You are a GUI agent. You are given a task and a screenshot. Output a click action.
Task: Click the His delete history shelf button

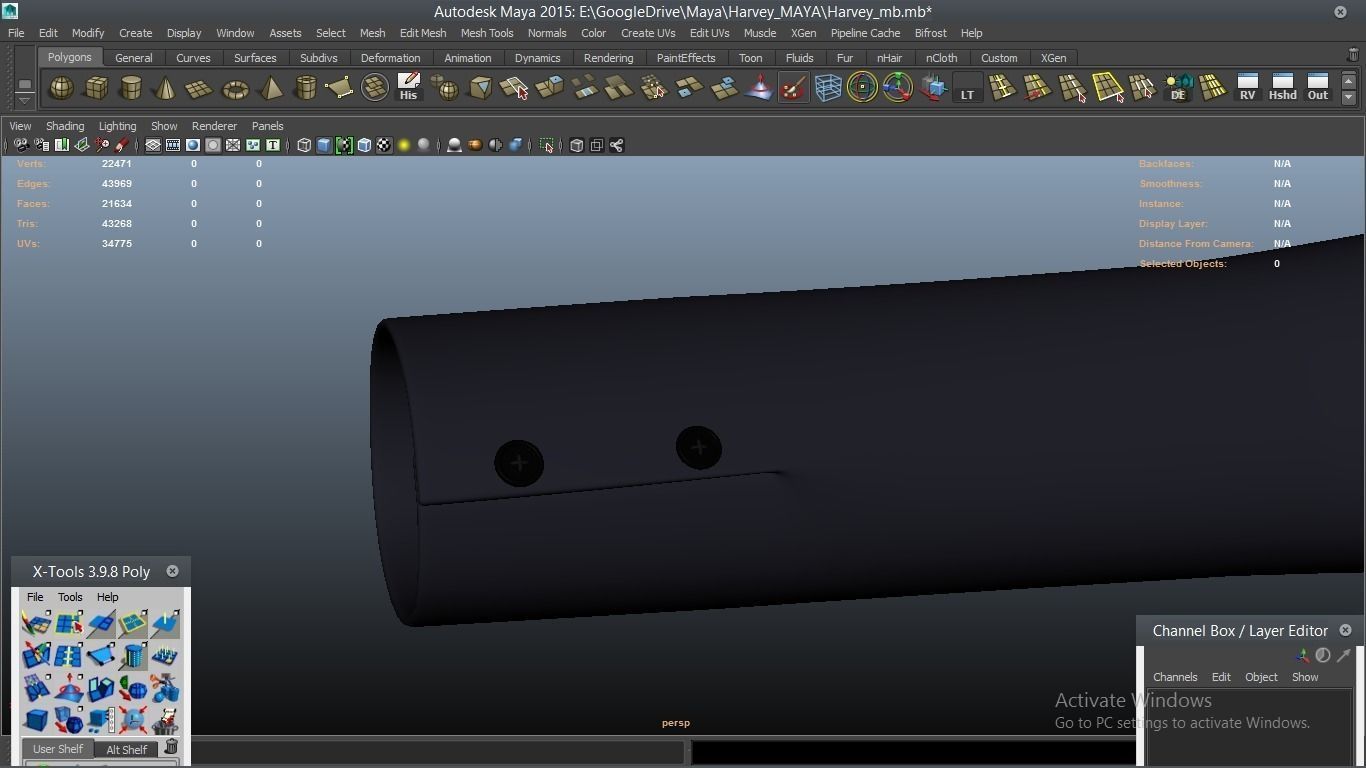[408, 88]
